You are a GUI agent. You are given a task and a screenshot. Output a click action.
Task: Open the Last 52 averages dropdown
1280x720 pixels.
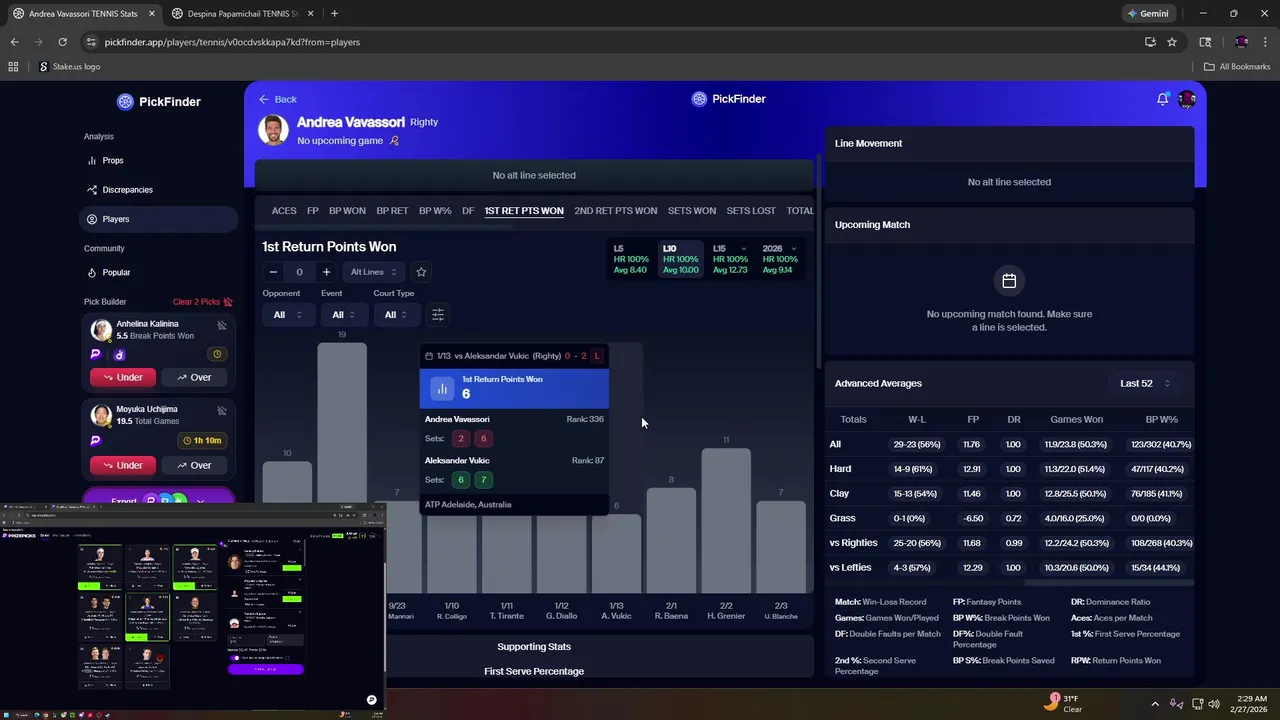pyautogui.click(x=1144, y=383)
